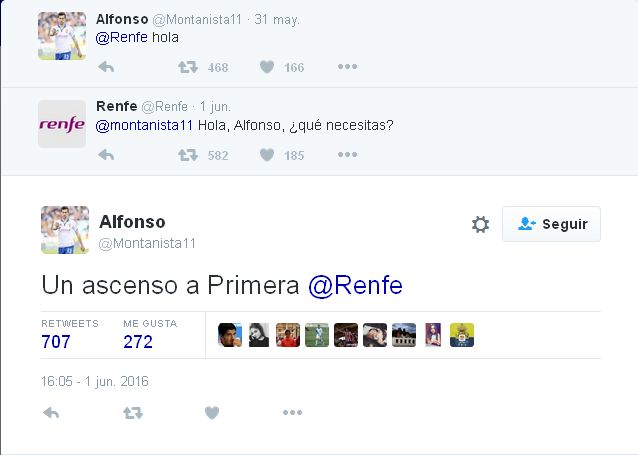Click the Seguir follow button
The height and width of the screenshot is (455, 638).
click(551, 224)
